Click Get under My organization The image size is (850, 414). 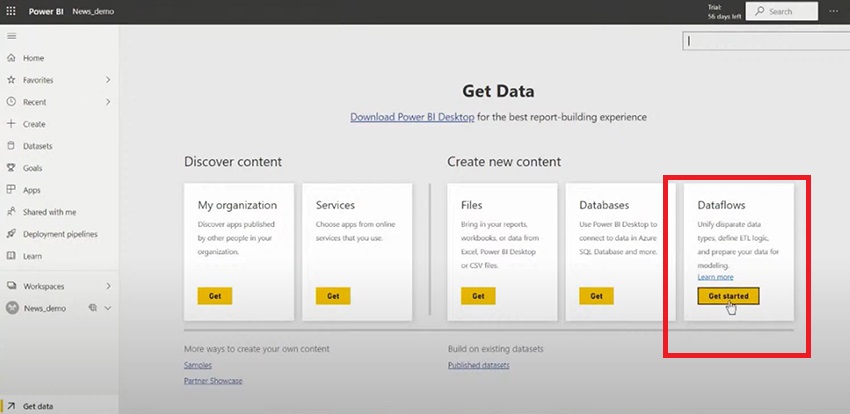(215, 296)
